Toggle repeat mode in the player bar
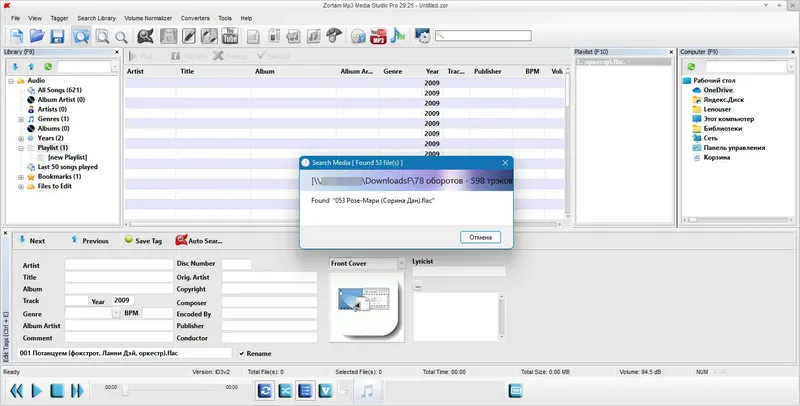 (265, 391)
